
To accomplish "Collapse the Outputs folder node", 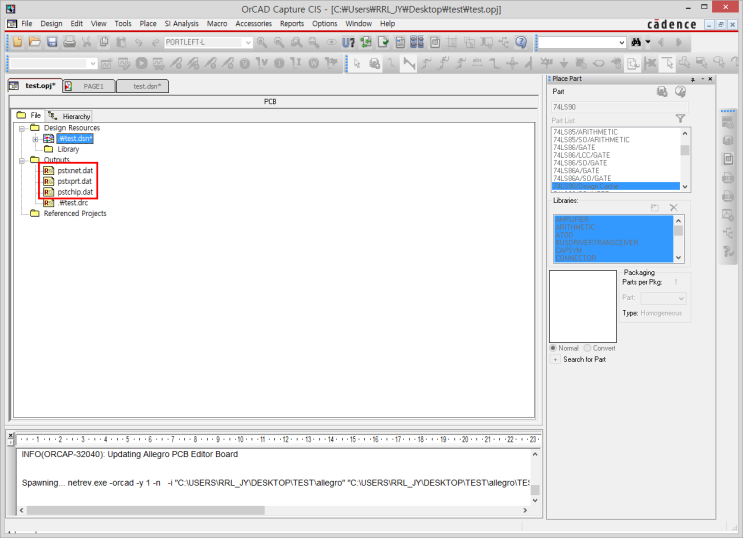I will [x=22, y=161].
